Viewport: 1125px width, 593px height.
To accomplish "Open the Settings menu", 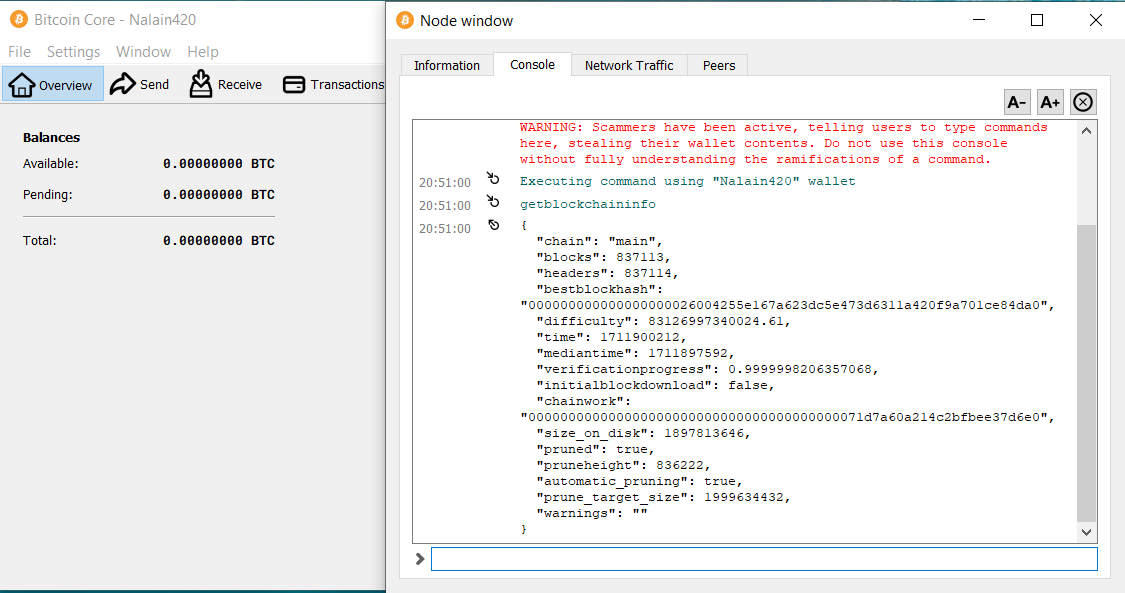I will click(x=73, y=52).
